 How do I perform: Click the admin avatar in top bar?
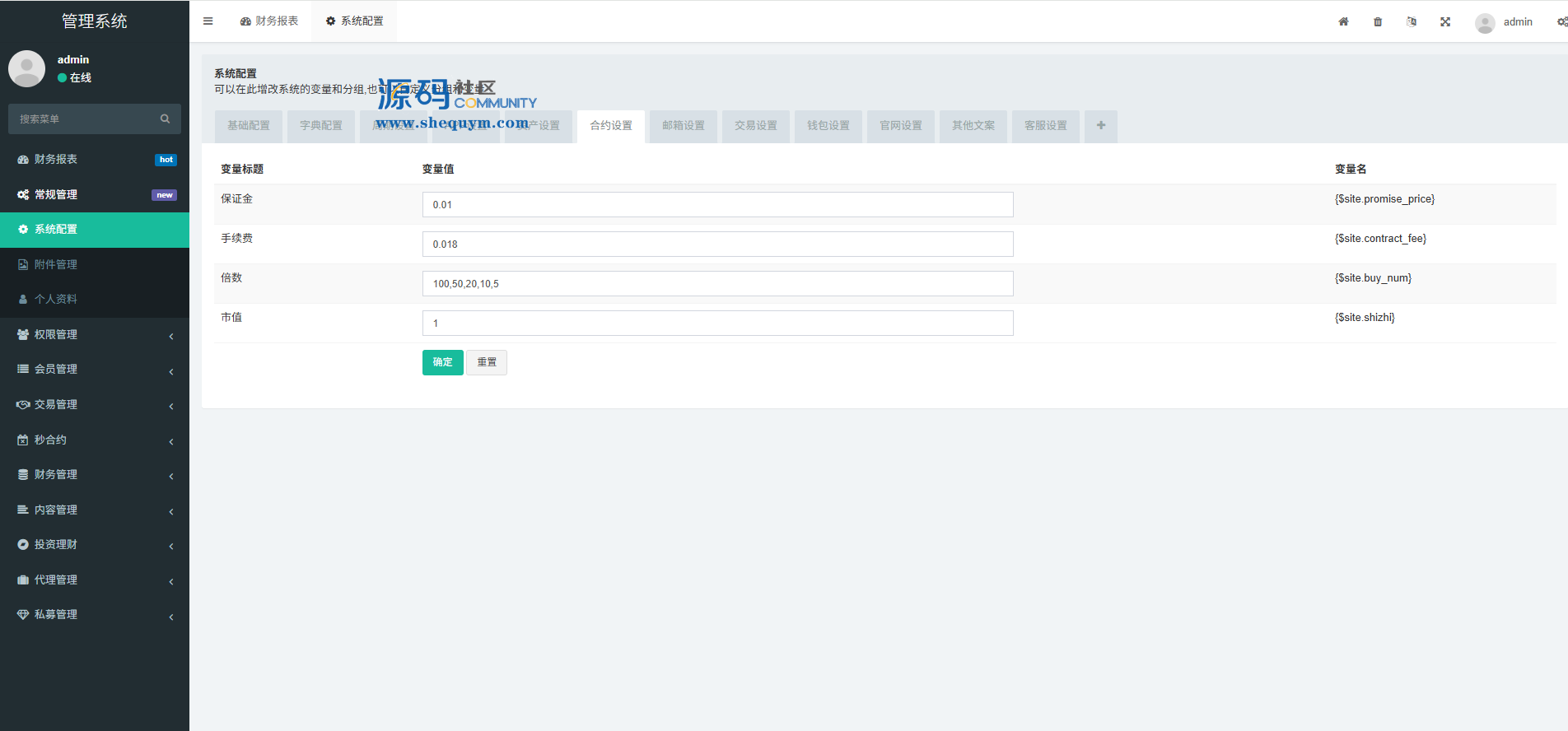pos(1485,22)
